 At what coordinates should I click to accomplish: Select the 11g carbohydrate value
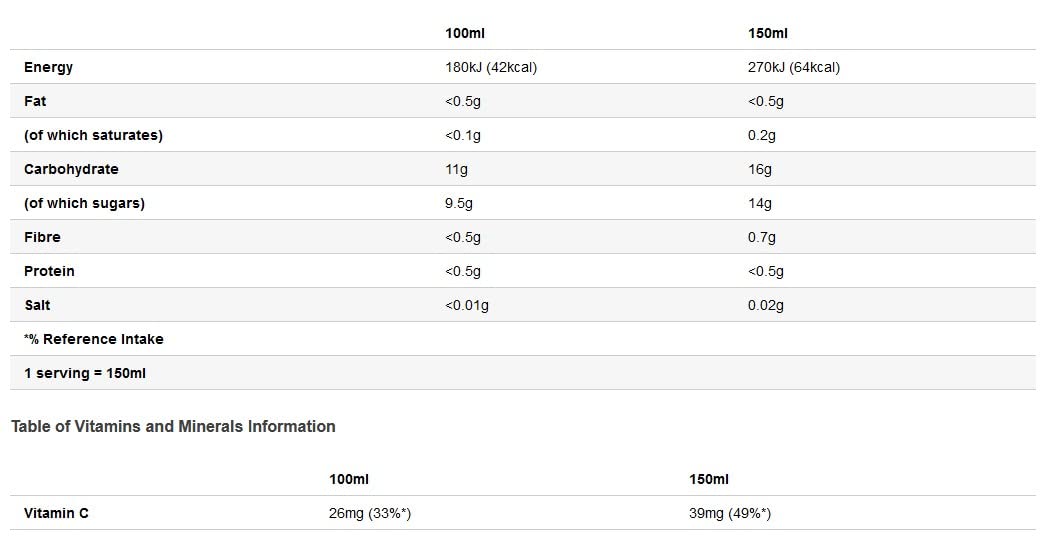[x=456, y=169]
